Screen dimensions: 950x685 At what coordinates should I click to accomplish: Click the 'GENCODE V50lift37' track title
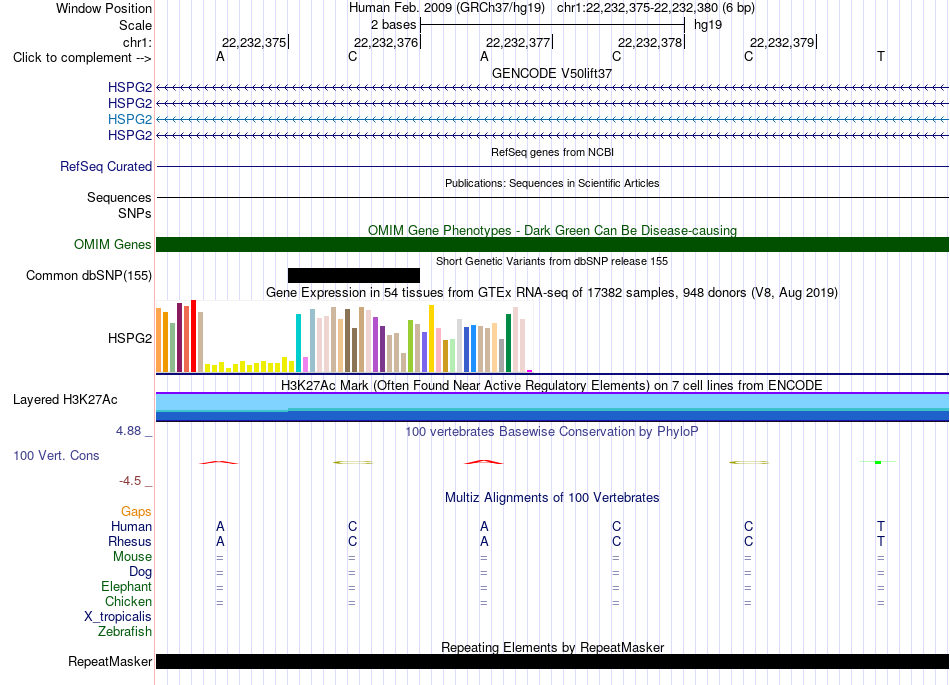coord(552,73)
